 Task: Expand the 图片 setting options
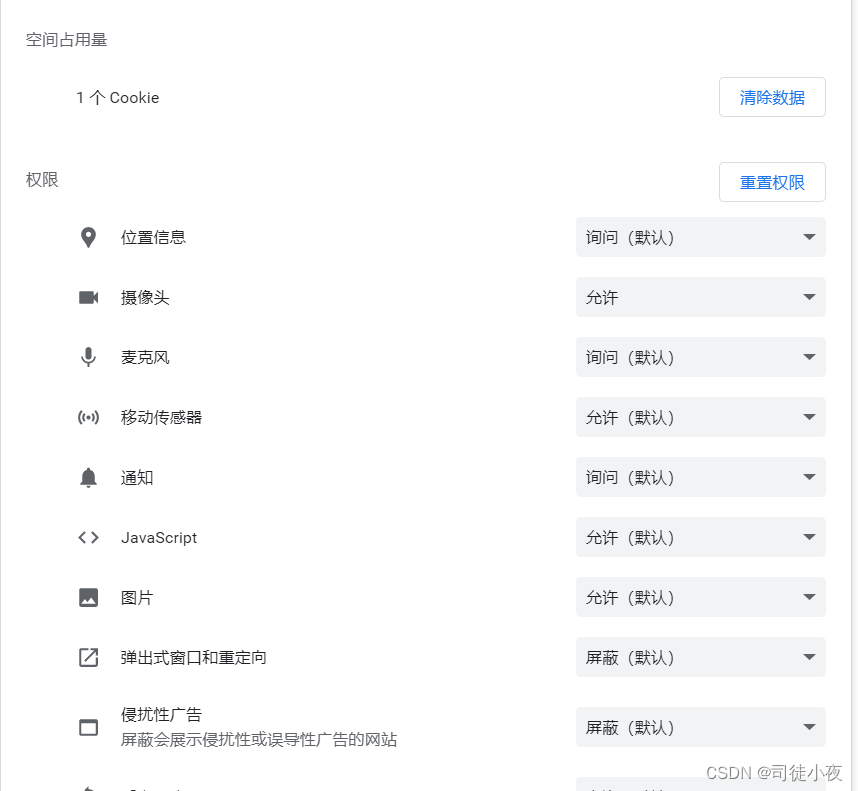700,597
